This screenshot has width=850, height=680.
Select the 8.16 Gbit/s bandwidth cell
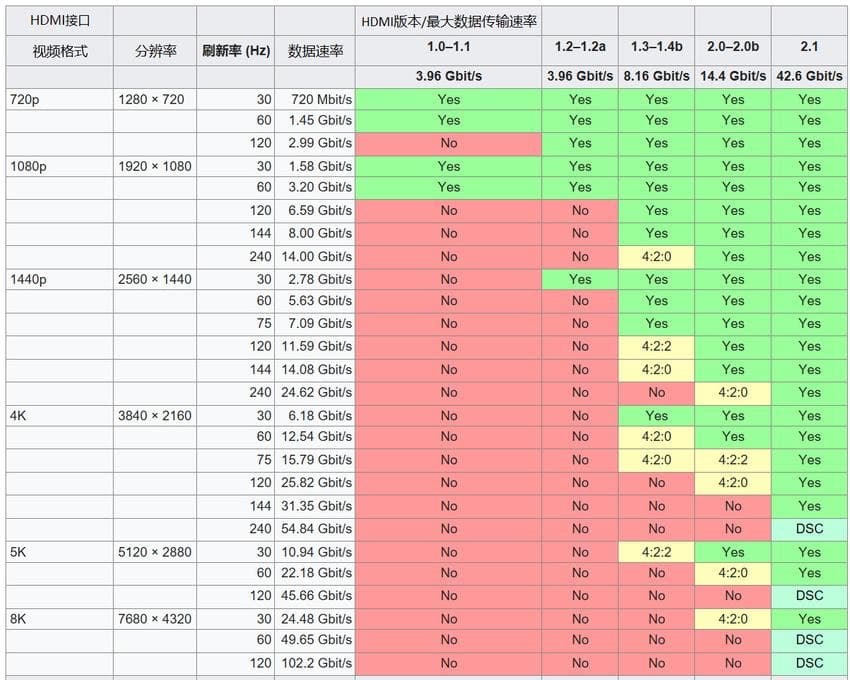coord(656,76)
